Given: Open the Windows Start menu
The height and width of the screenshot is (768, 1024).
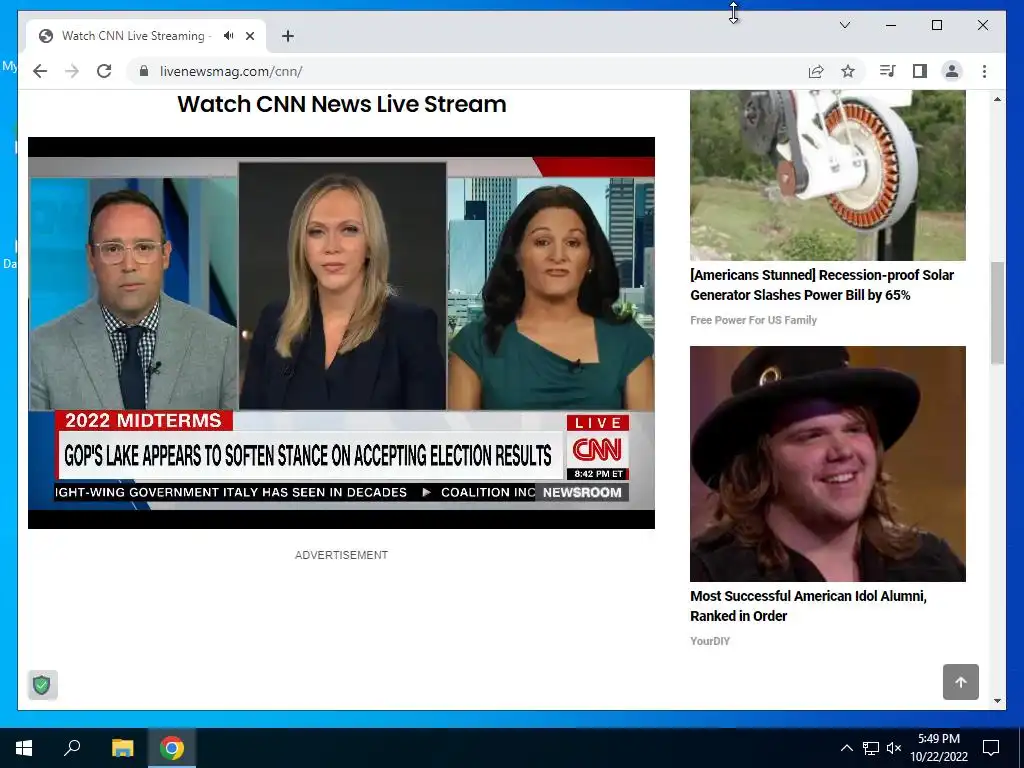Looking at the screenshot, I should point(24,748).
